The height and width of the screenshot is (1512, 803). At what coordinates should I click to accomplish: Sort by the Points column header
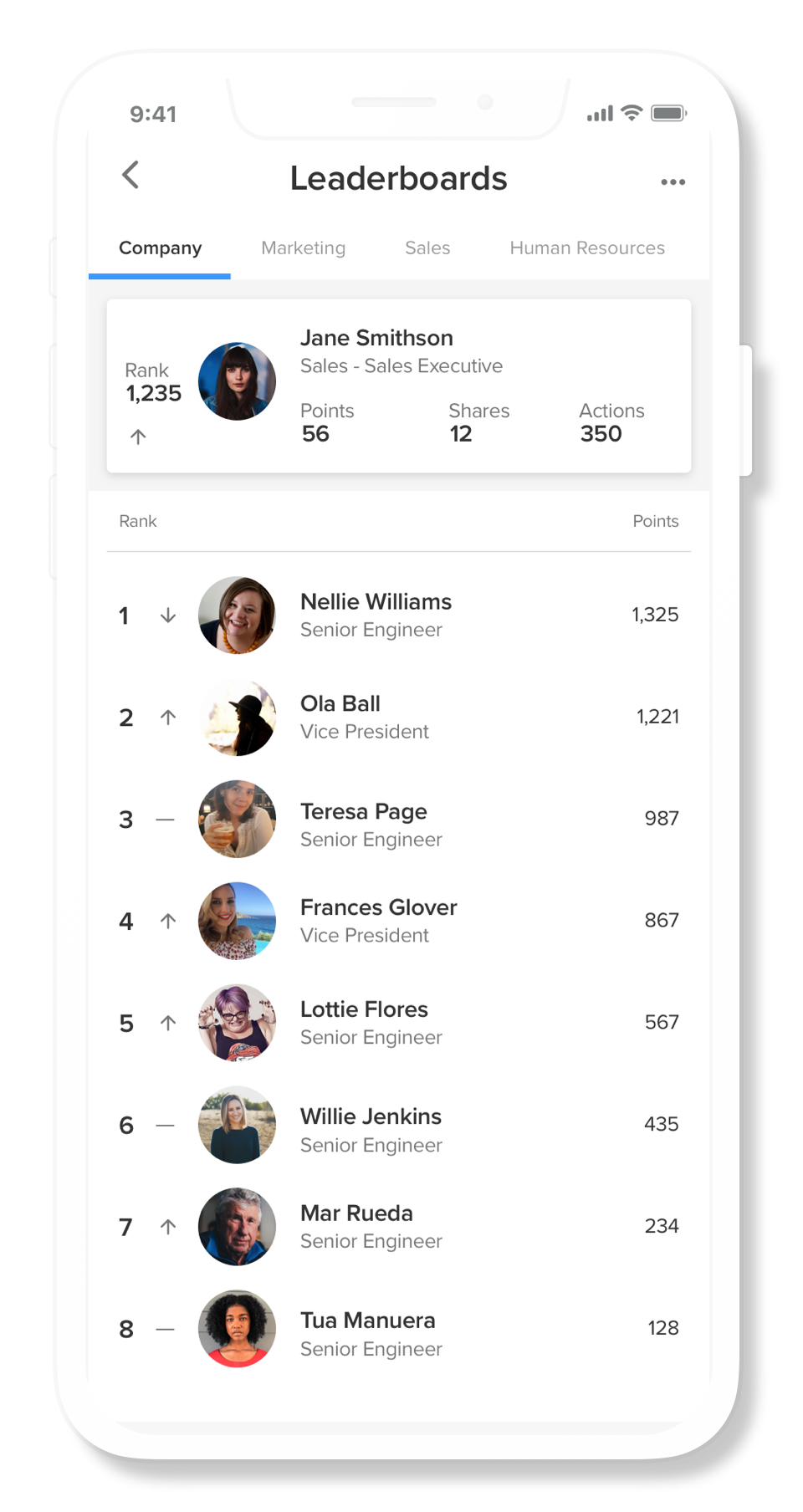click(656, 521)
